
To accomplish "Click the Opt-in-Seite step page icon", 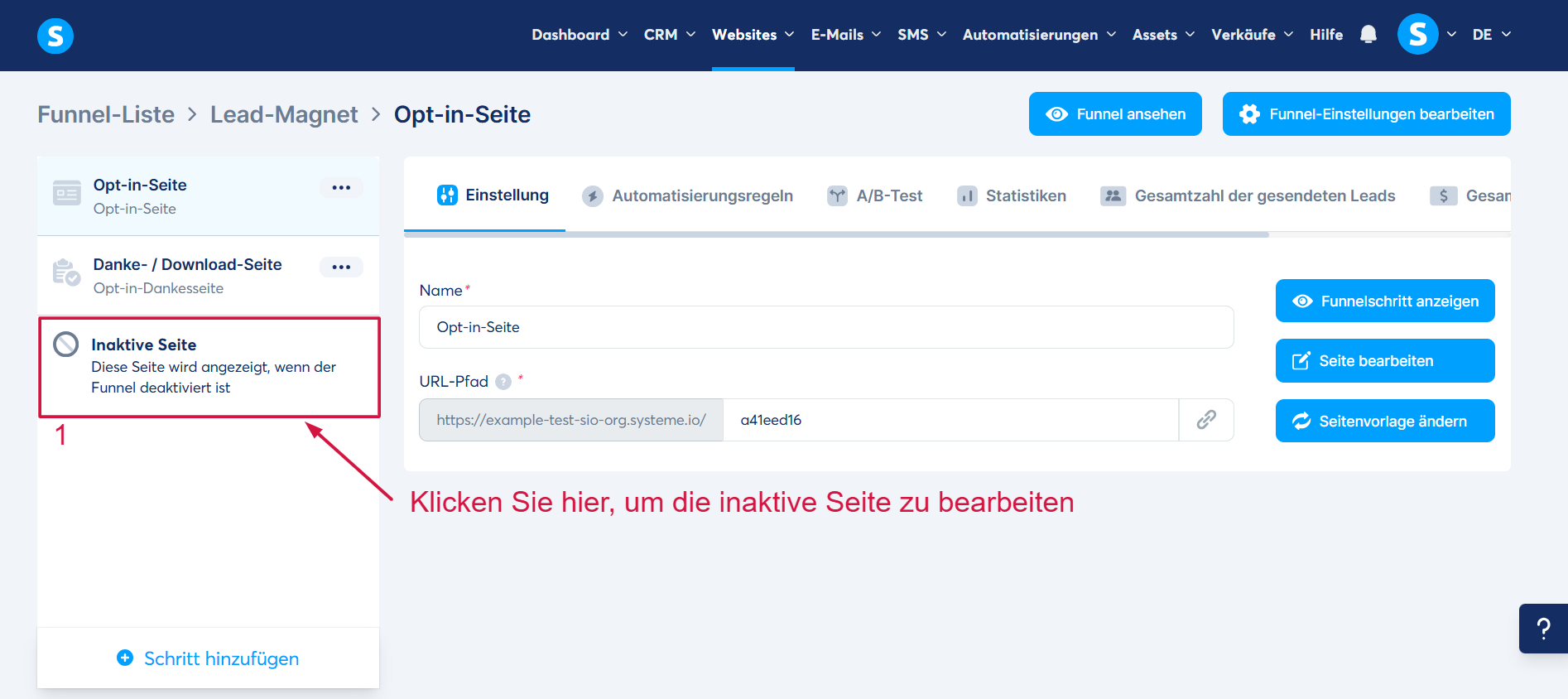I will click(67, 193).
